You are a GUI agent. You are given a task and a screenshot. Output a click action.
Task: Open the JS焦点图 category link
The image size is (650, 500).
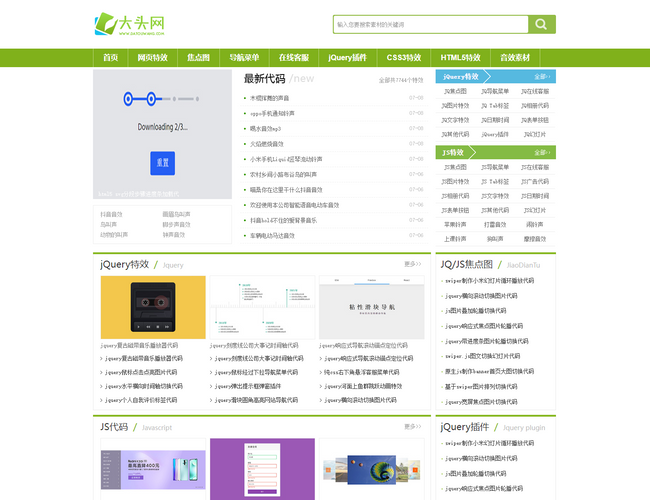[455, 167]
